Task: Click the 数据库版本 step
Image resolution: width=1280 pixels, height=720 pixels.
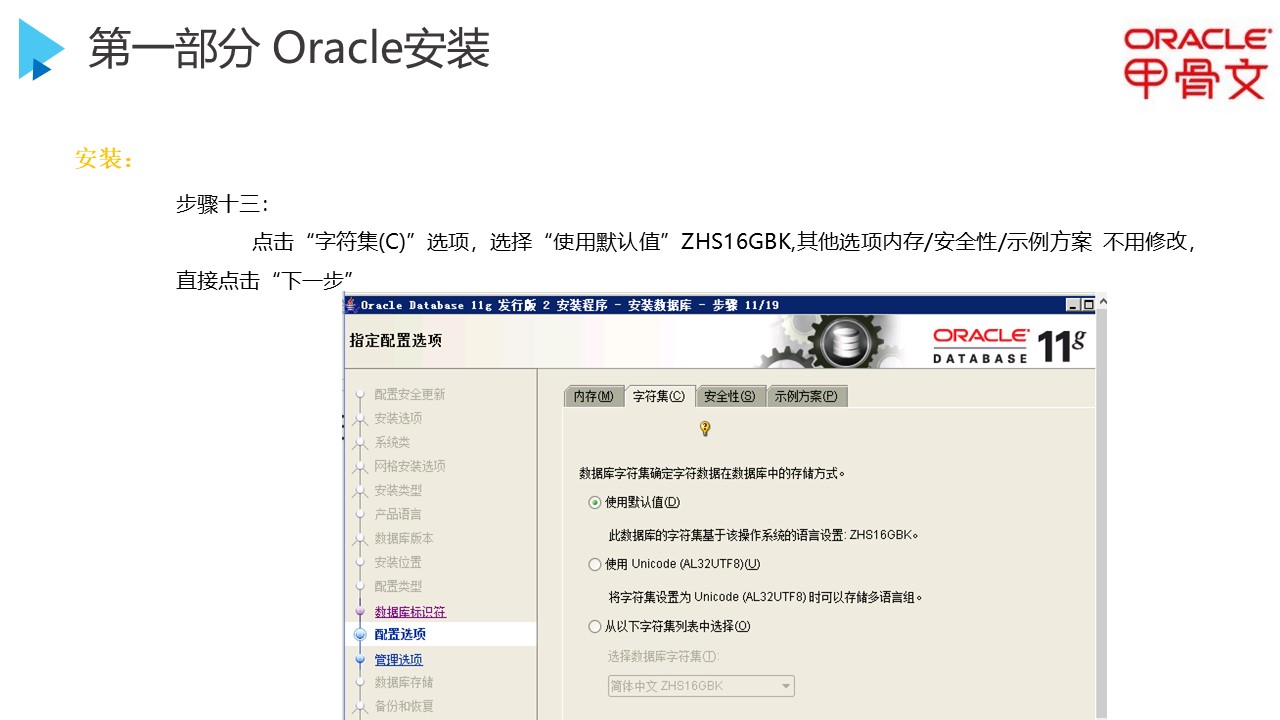Action: tap(404, 538)
